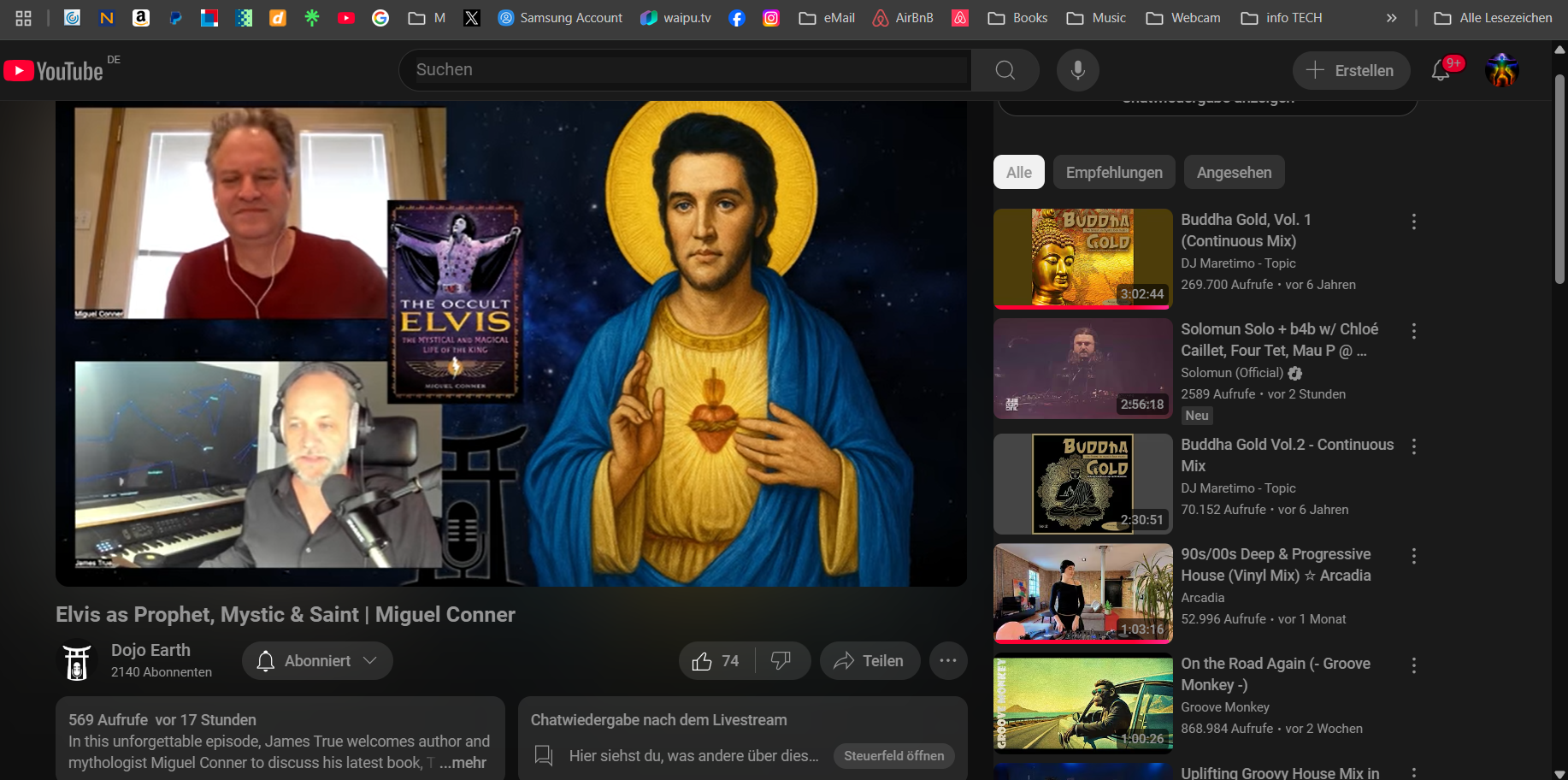Image resolution: width=1568 pixels, height=780 pixels.
Task: Expand the Music bookmarks folder
Action: pyautogui.click(x=1096, y=18)
